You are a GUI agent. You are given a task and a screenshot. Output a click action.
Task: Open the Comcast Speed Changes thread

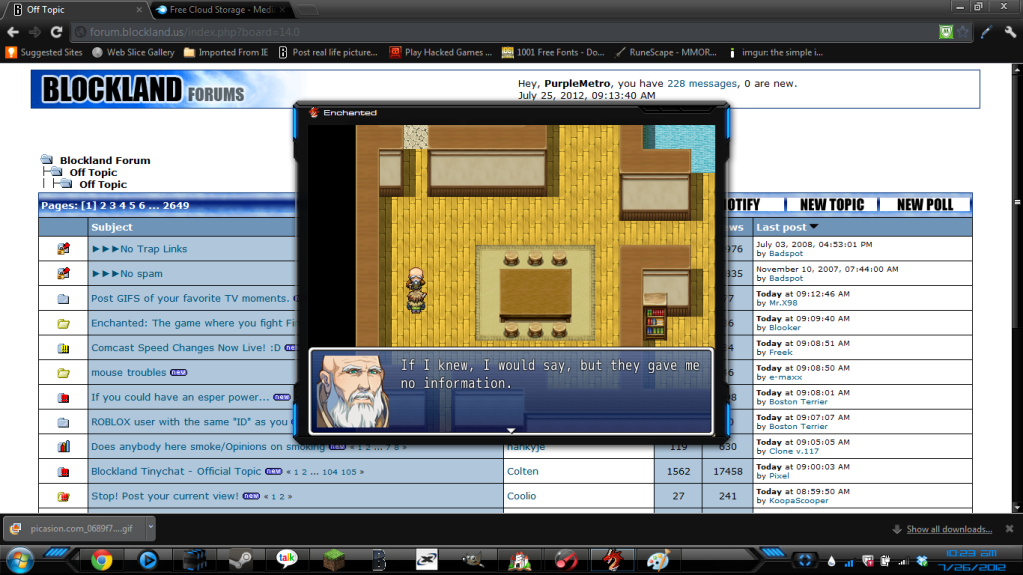(x=185, y=348)
